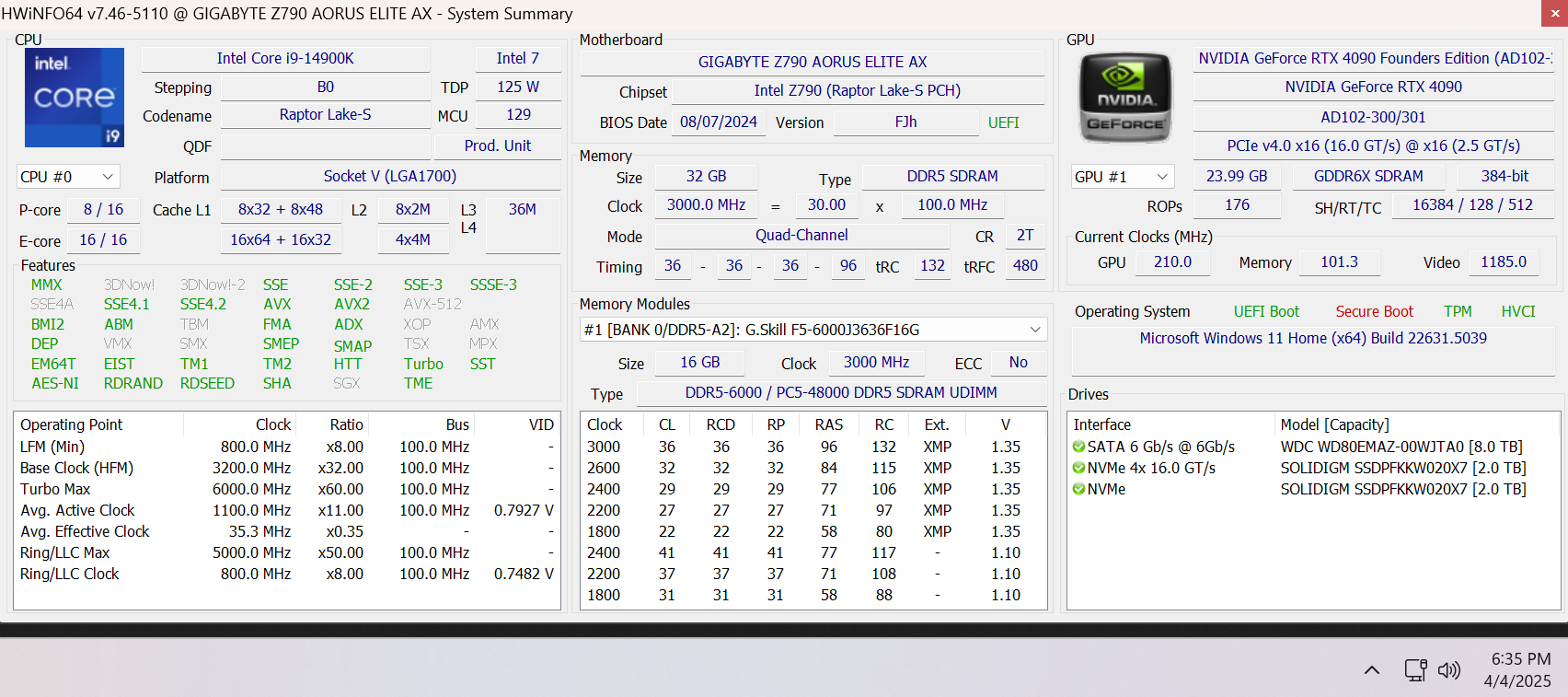Click DDR5-6000 / PC5-48000 module type

pyautogui.click(x=841, y=392)
